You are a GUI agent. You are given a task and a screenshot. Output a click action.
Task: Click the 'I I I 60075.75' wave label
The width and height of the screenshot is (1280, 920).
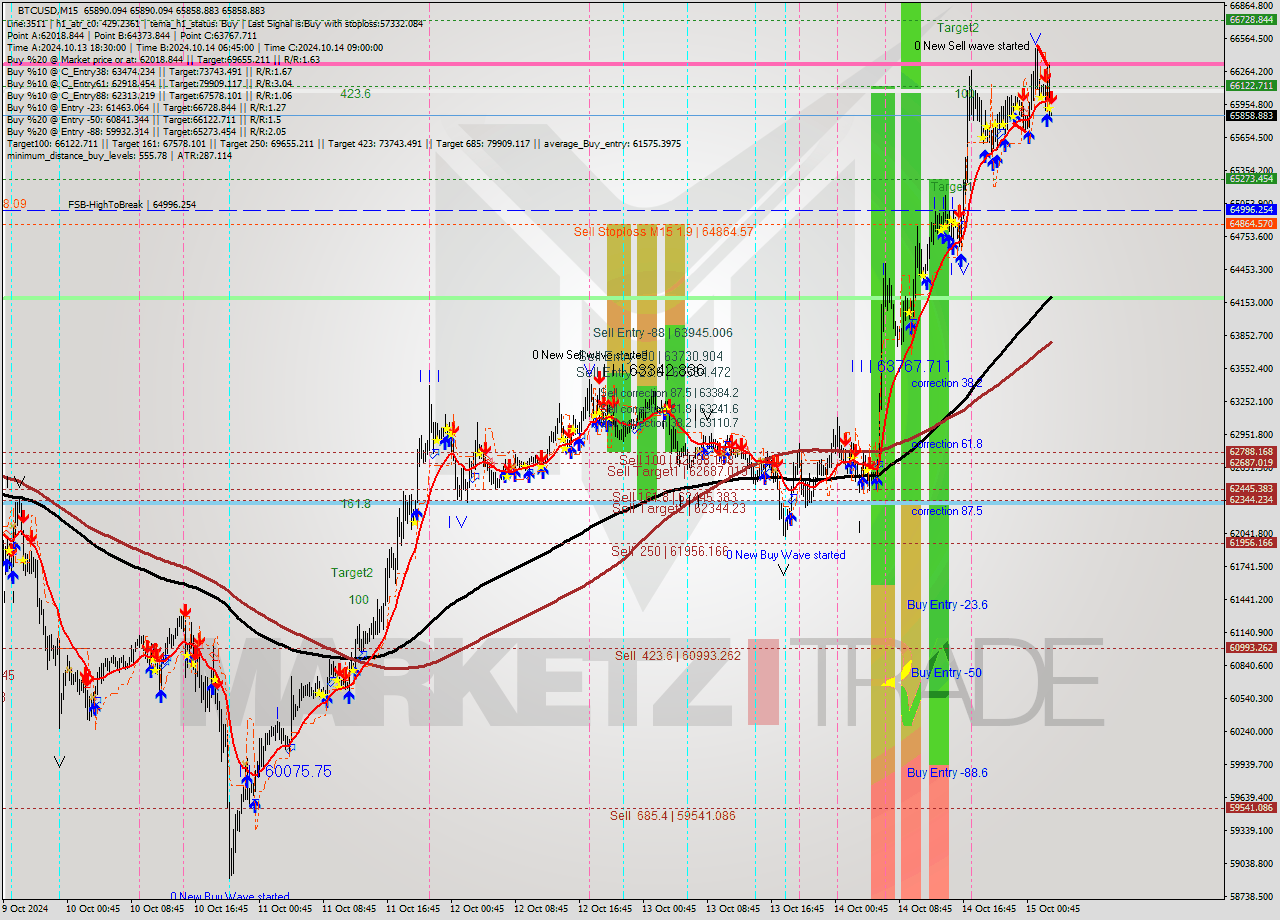[286, 772]
